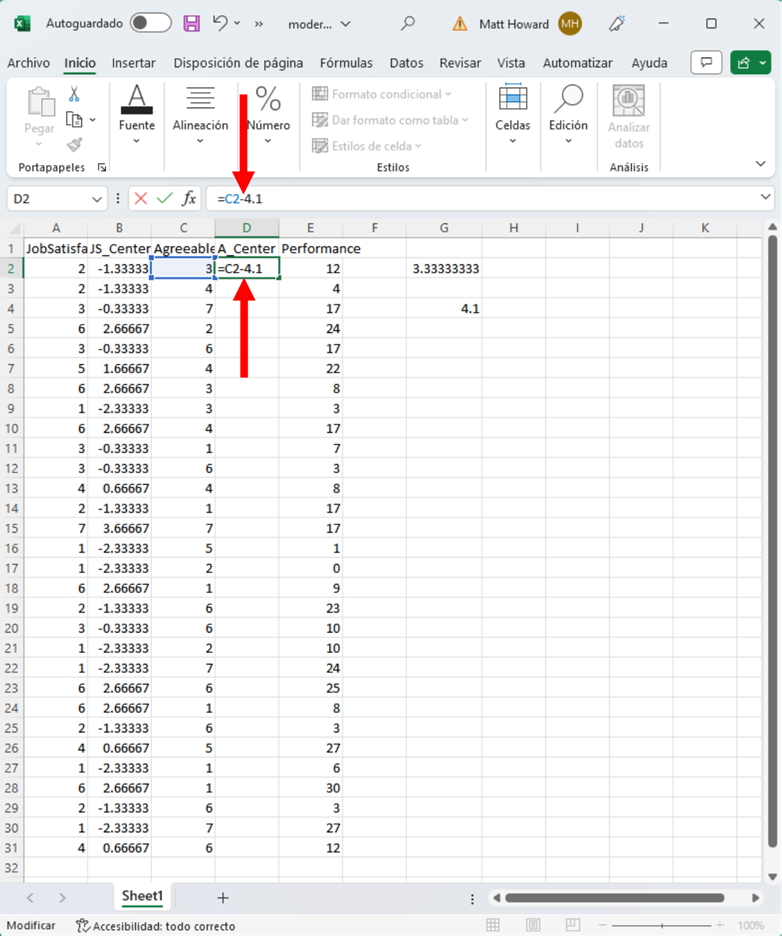This screenshot has width=782, height=936.
Task: Cancel the formula entry with the red X
Action: point(141,199)
